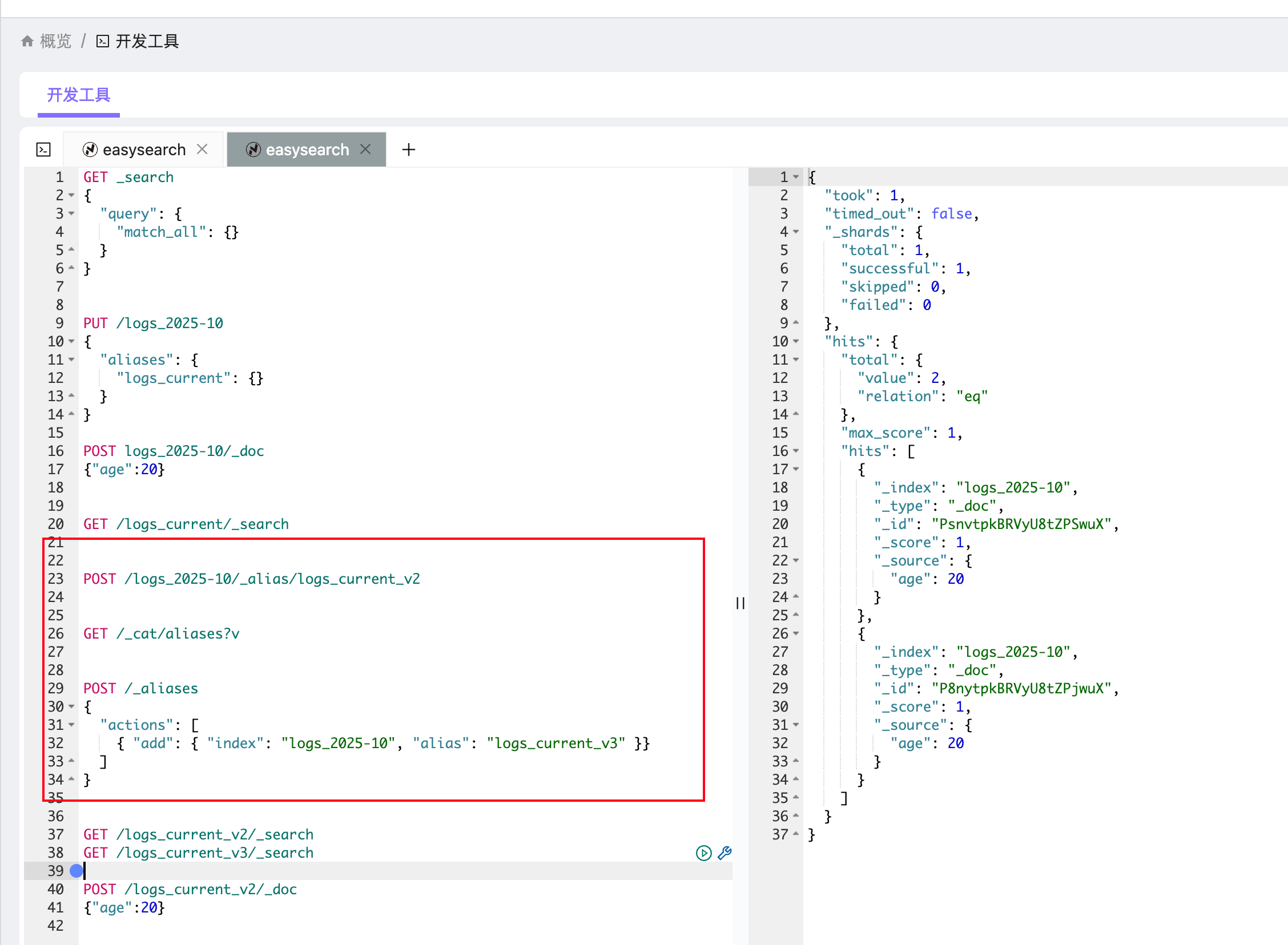Add a new console tab with plus
Viewport: 1288px width, 945px height.
(x=409, y=150)
